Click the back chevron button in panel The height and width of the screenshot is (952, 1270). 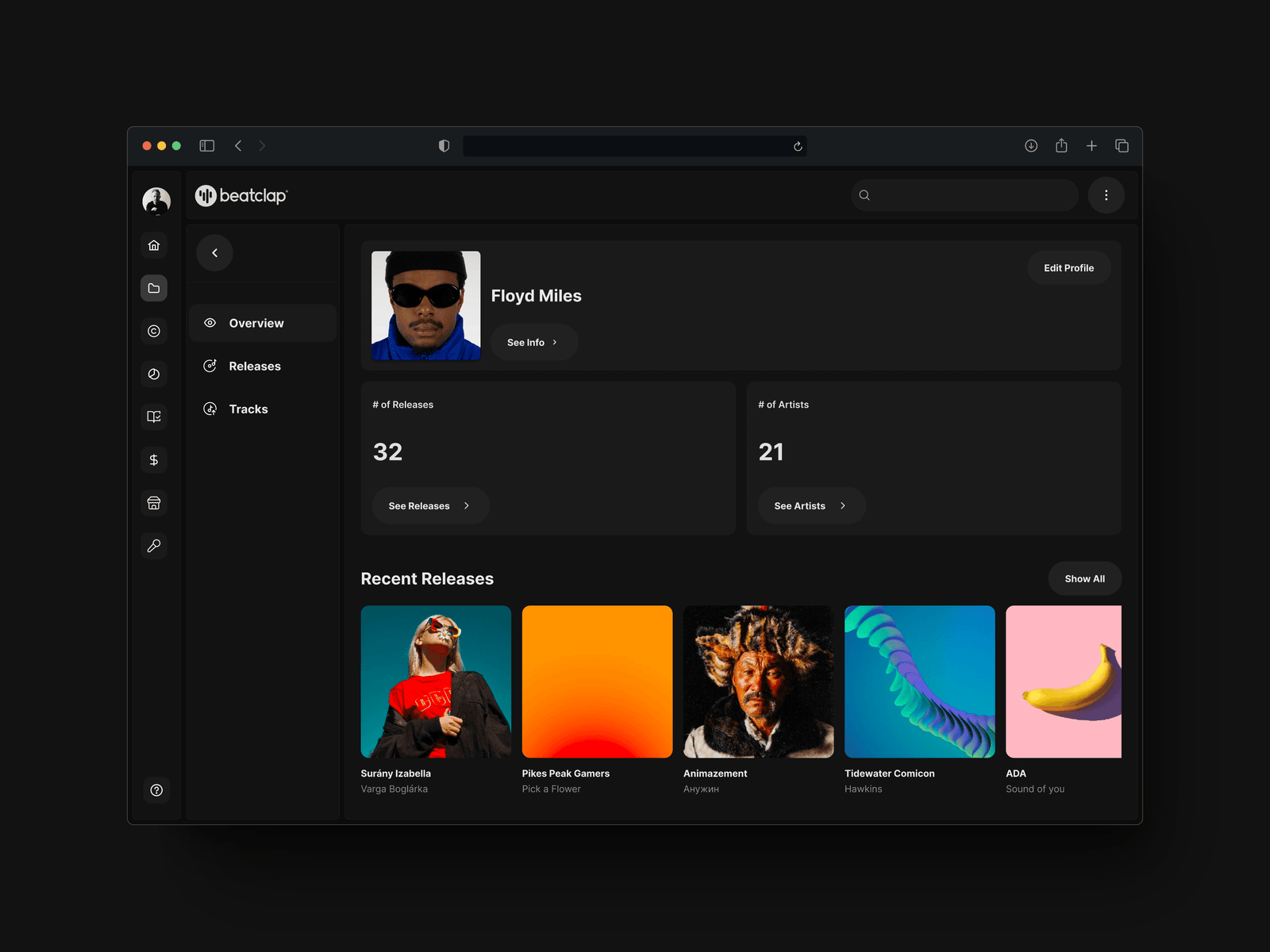pos(214,253)
